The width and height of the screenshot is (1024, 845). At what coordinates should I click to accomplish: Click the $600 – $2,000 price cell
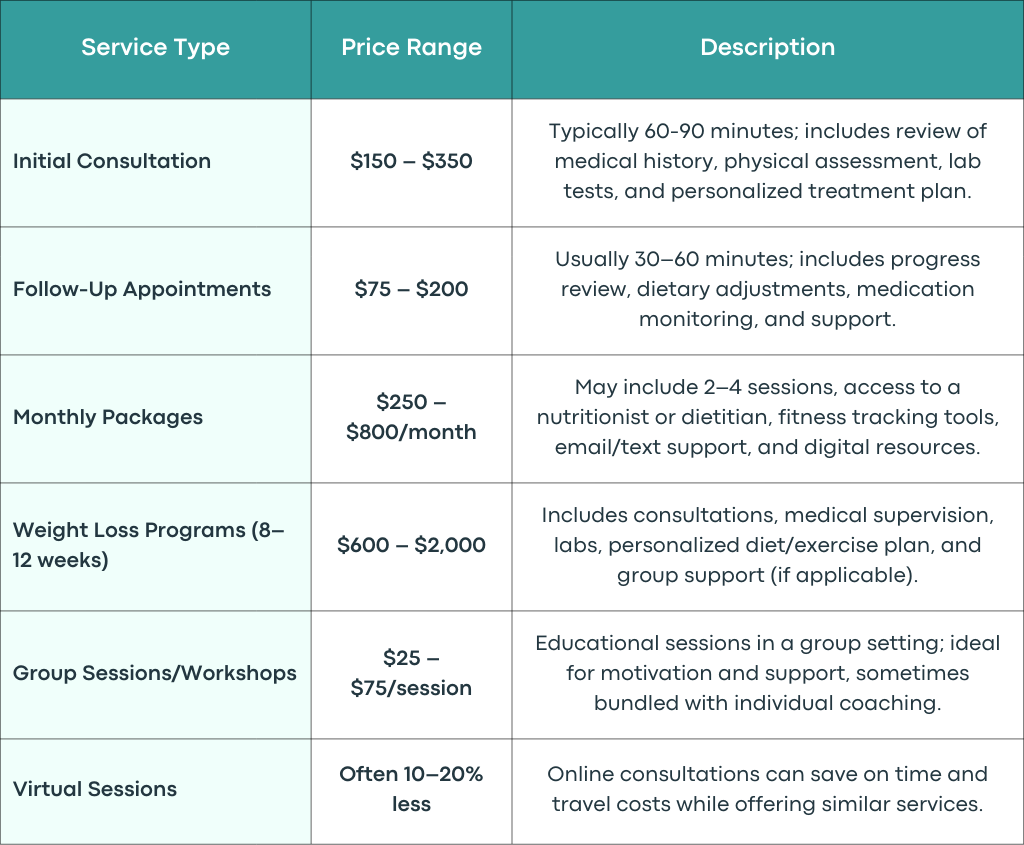click(x=411, y=545)
